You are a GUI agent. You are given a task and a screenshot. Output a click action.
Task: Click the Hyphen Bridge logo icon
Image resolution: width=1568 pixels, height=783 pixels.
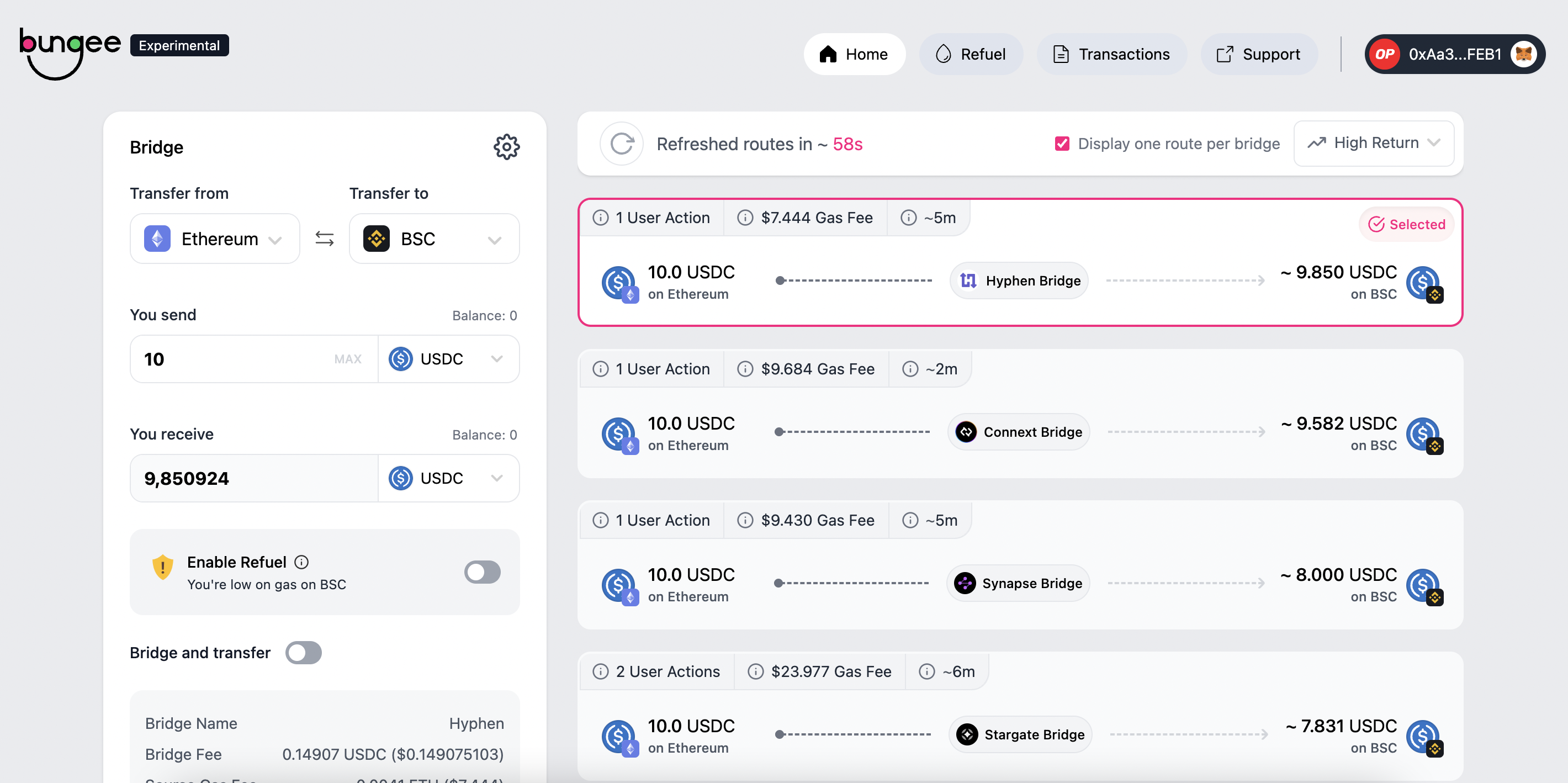pos(968,281)
